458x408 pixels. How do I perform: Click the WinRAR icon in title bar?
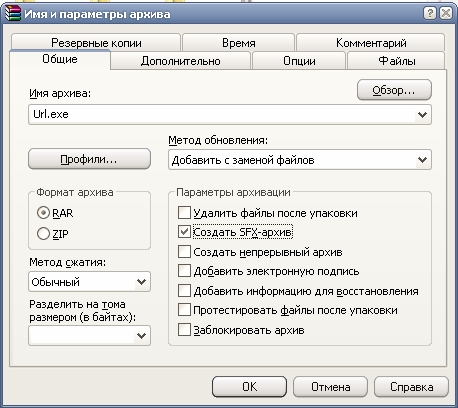pyautogui.click(x=13, y=14)
